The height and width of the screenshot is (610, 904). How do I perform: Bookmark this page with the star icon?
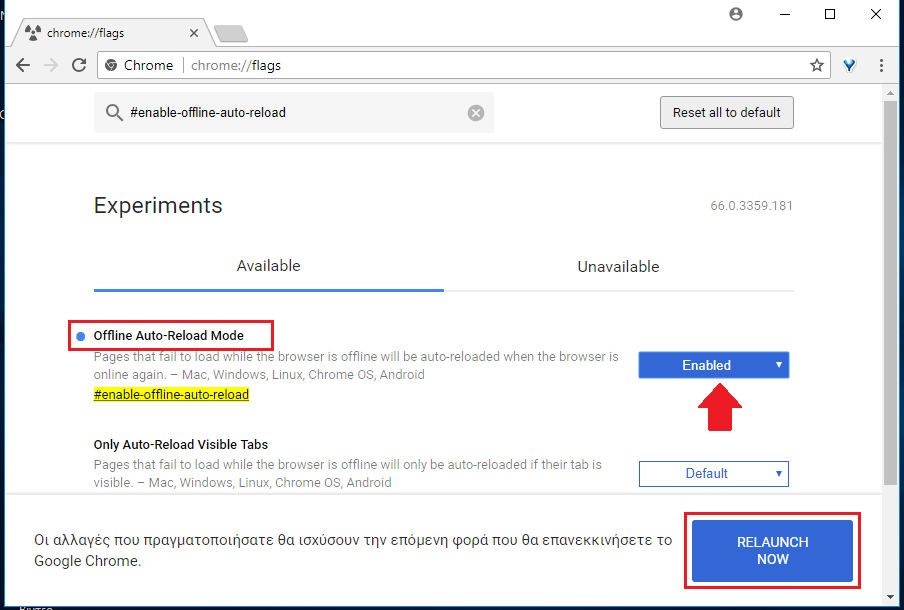click(816, 65)
